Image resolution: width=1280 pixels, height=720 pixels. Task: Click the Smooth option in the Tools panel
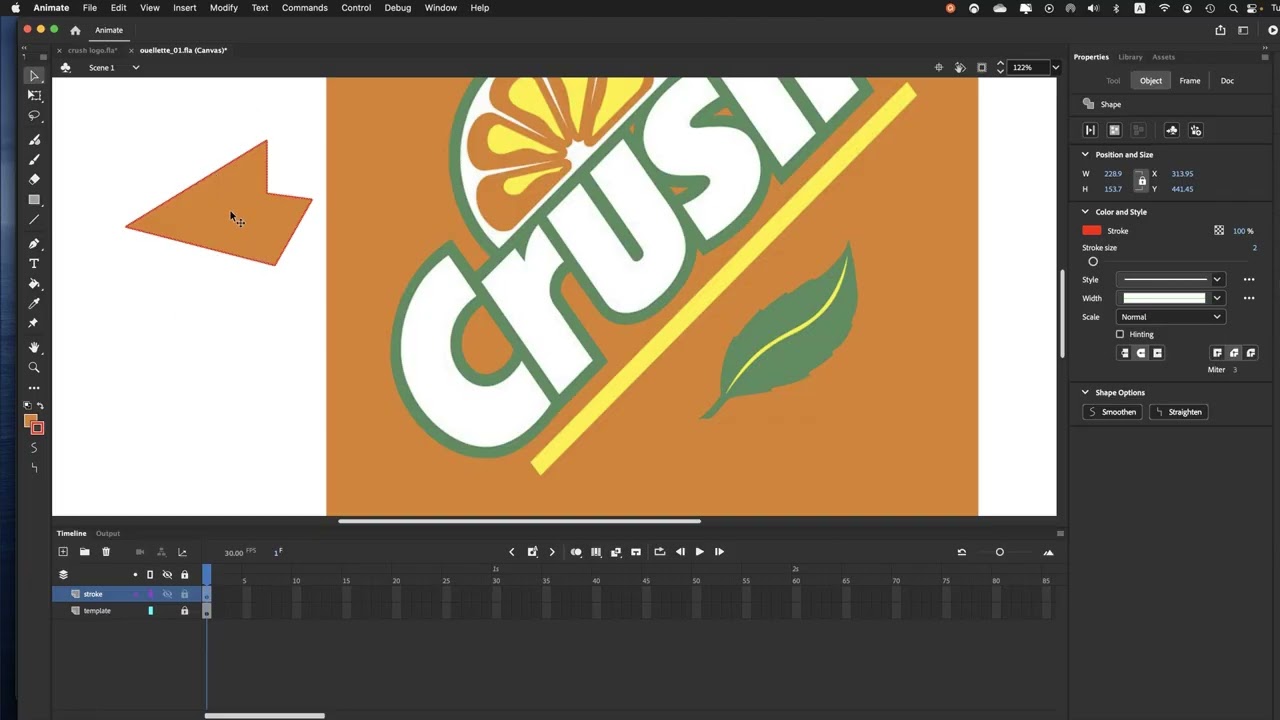point(34,448)
